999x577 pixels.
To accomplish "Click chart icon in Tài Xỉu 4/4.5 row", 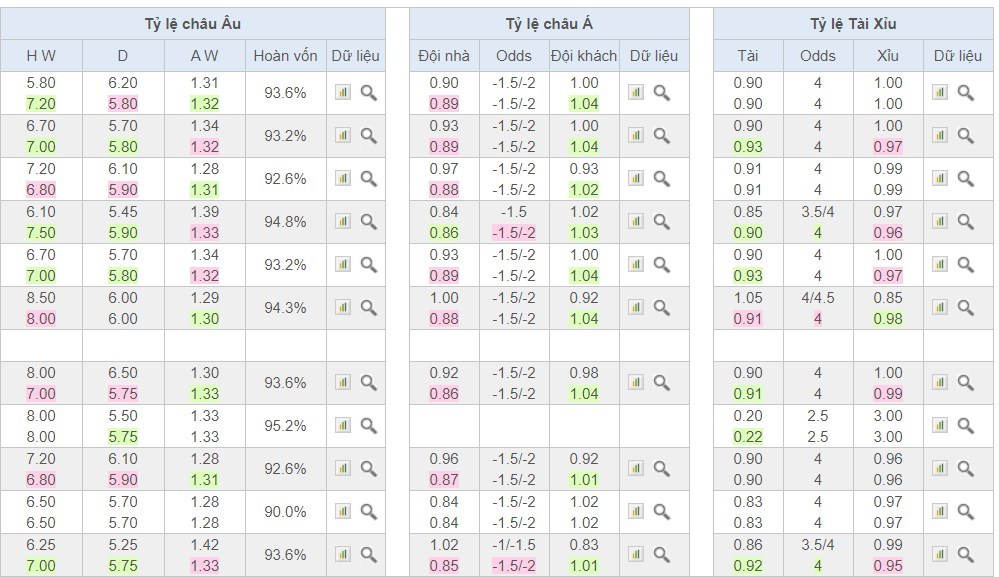I will click(939, 308).
